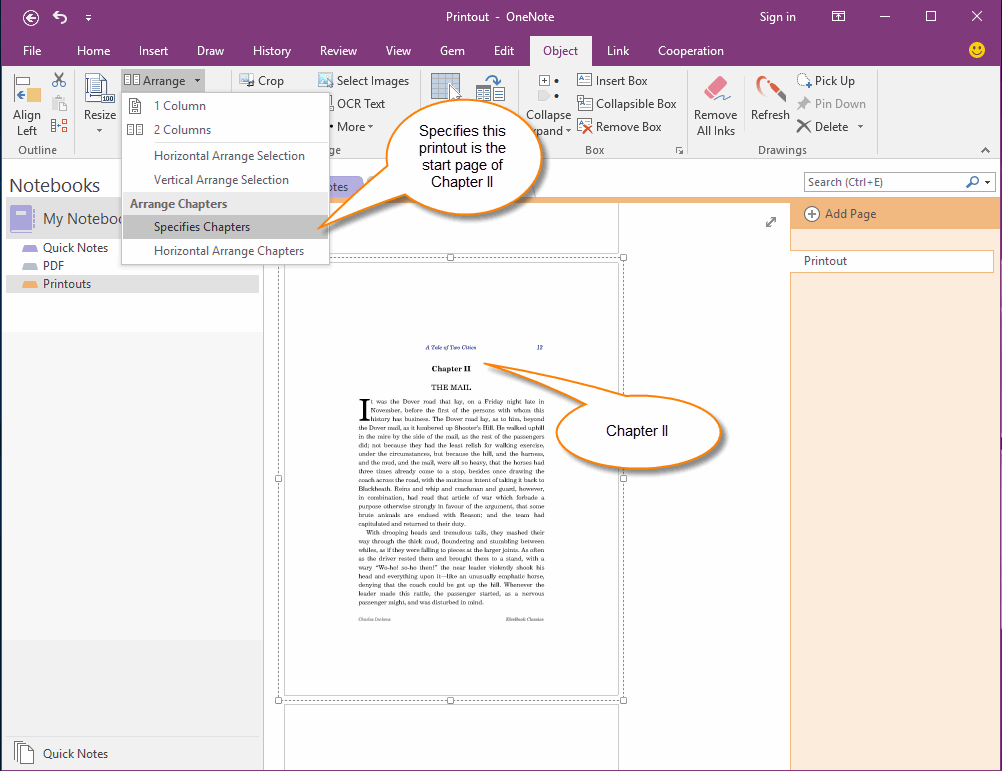Screen dimensions: 1002x771
Task: Expand page to full view arrow
Action: [771, 222]
